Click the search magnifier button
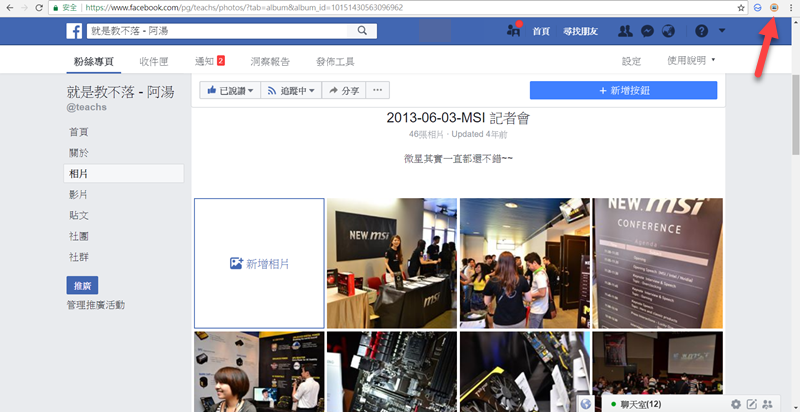The height and width of the screenshot is (412, 800). (362, 31)
